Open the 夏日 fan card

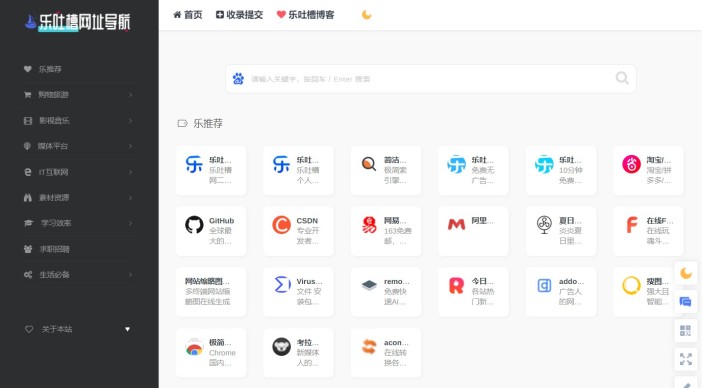tap(561, 231)
